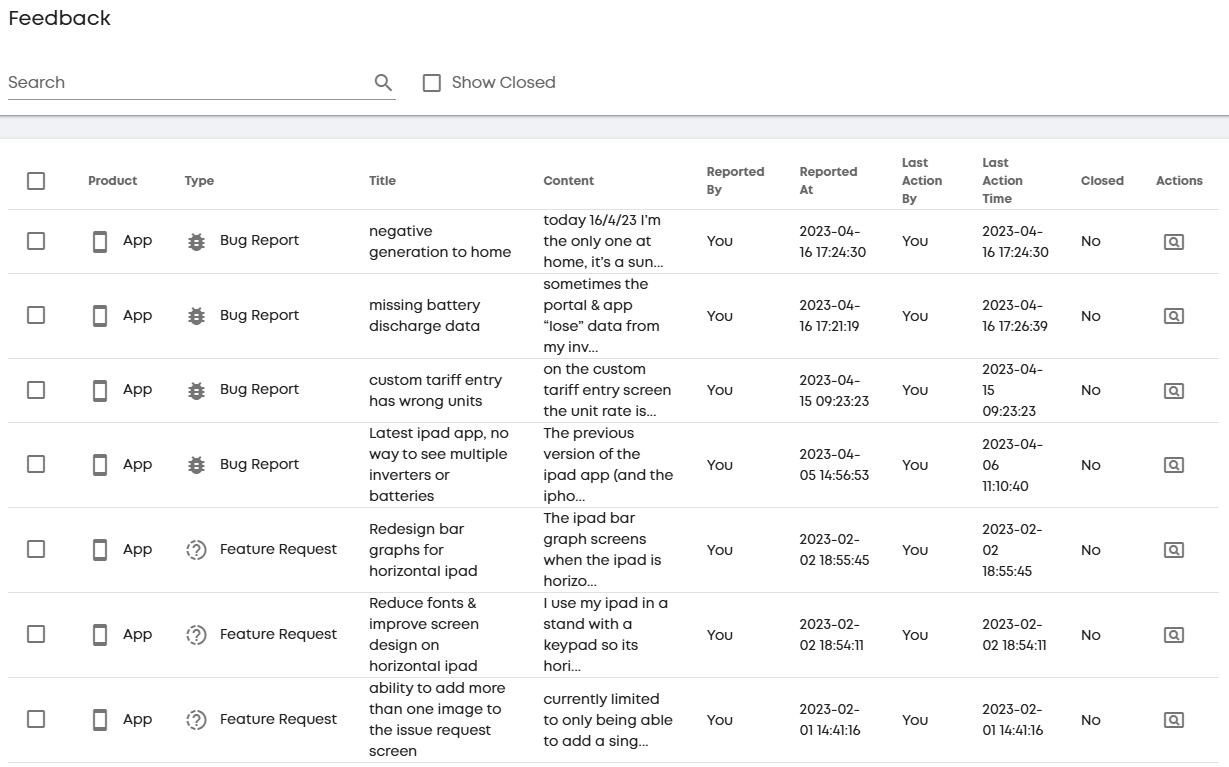View the Latest ipad app bug report
Image resolution: width=1229 pixels, height=767 pixels.
(x=1174, y=465)
